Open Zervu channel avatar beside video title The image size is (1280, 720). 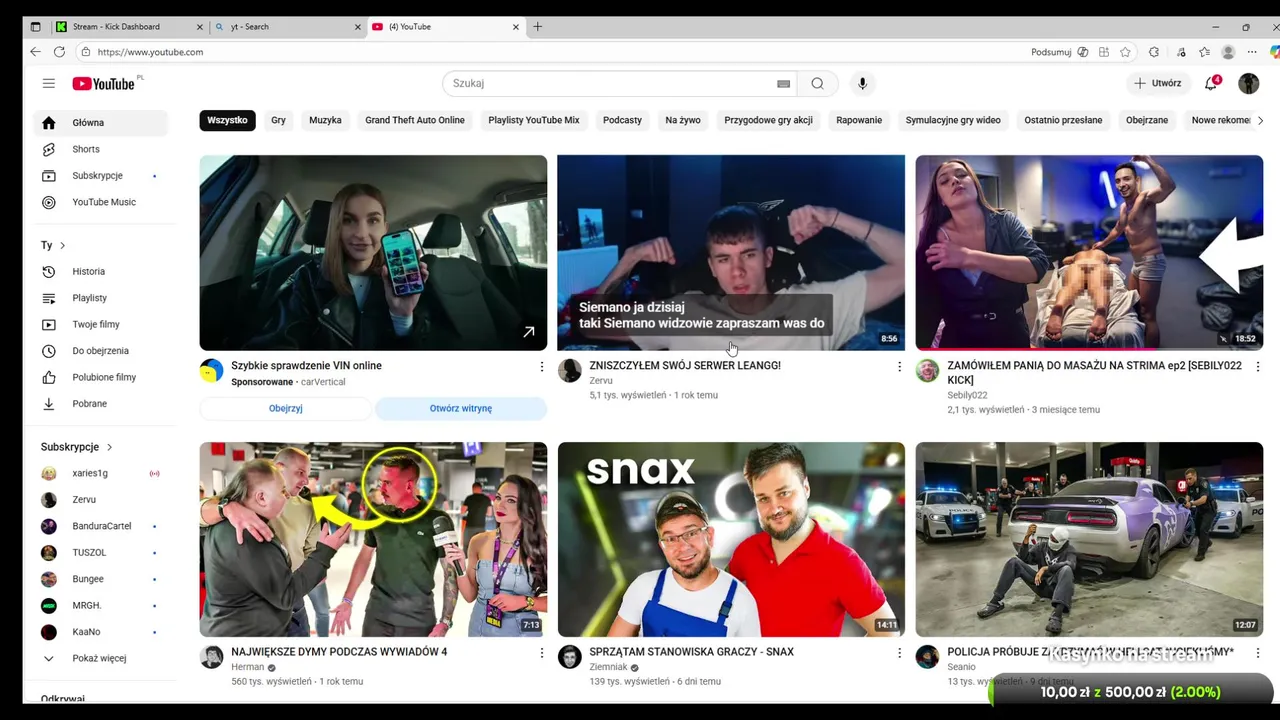coord(570,371)
